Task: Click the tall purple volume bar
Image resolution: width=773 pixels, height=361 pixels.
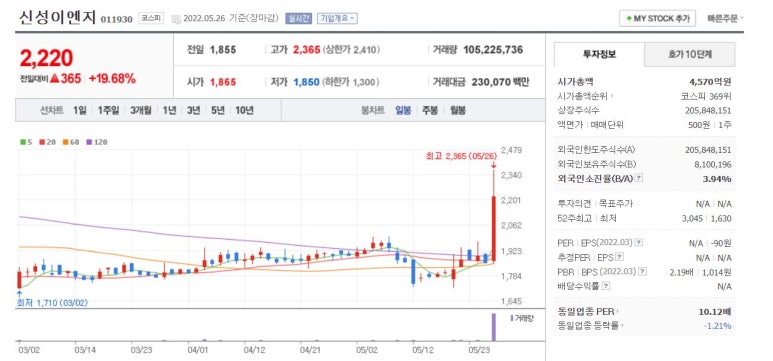Action: (x=493, y=326)
